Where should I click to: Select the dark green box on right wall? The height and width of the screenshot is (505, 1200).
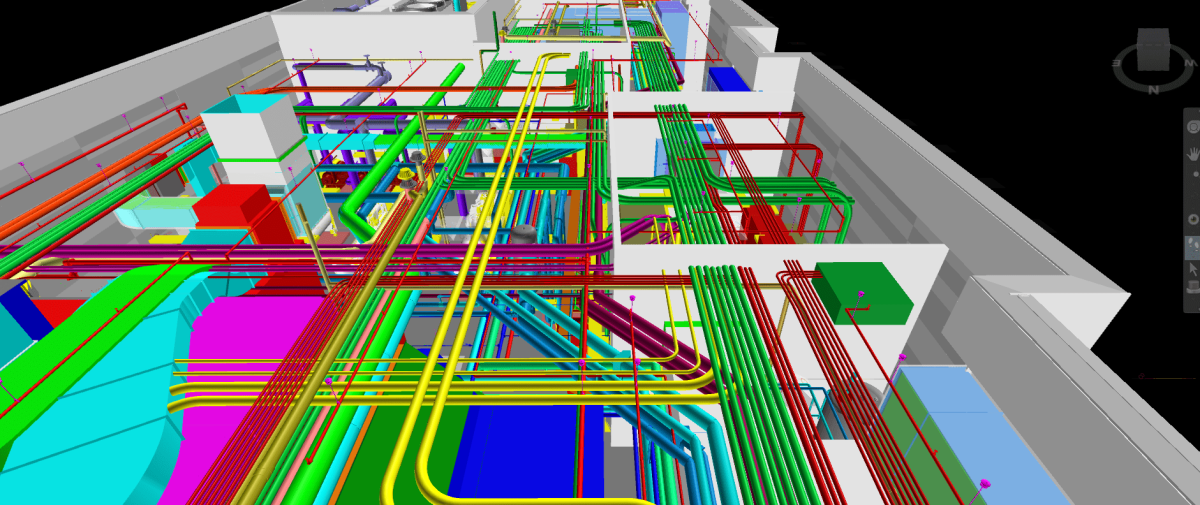coord(862,292)
